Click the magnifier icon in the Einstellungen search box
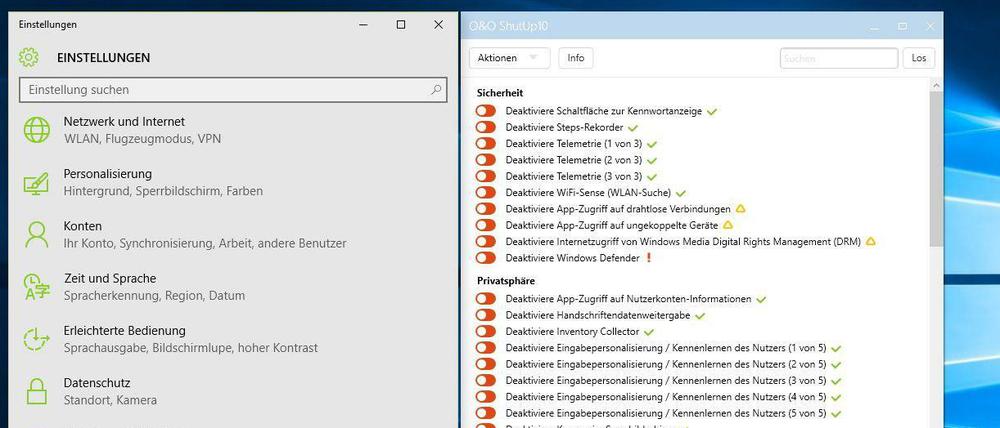Viewport: 1000px width, 428px height. [436, 90]
